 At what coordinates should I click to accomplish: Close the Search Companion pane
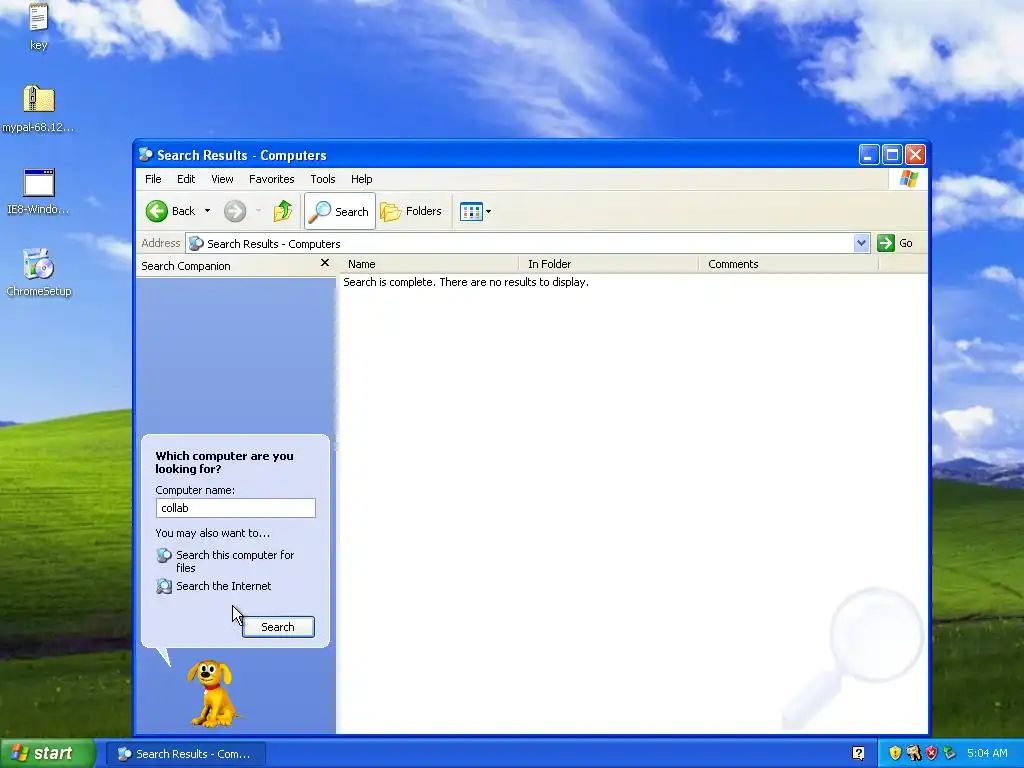325,263
